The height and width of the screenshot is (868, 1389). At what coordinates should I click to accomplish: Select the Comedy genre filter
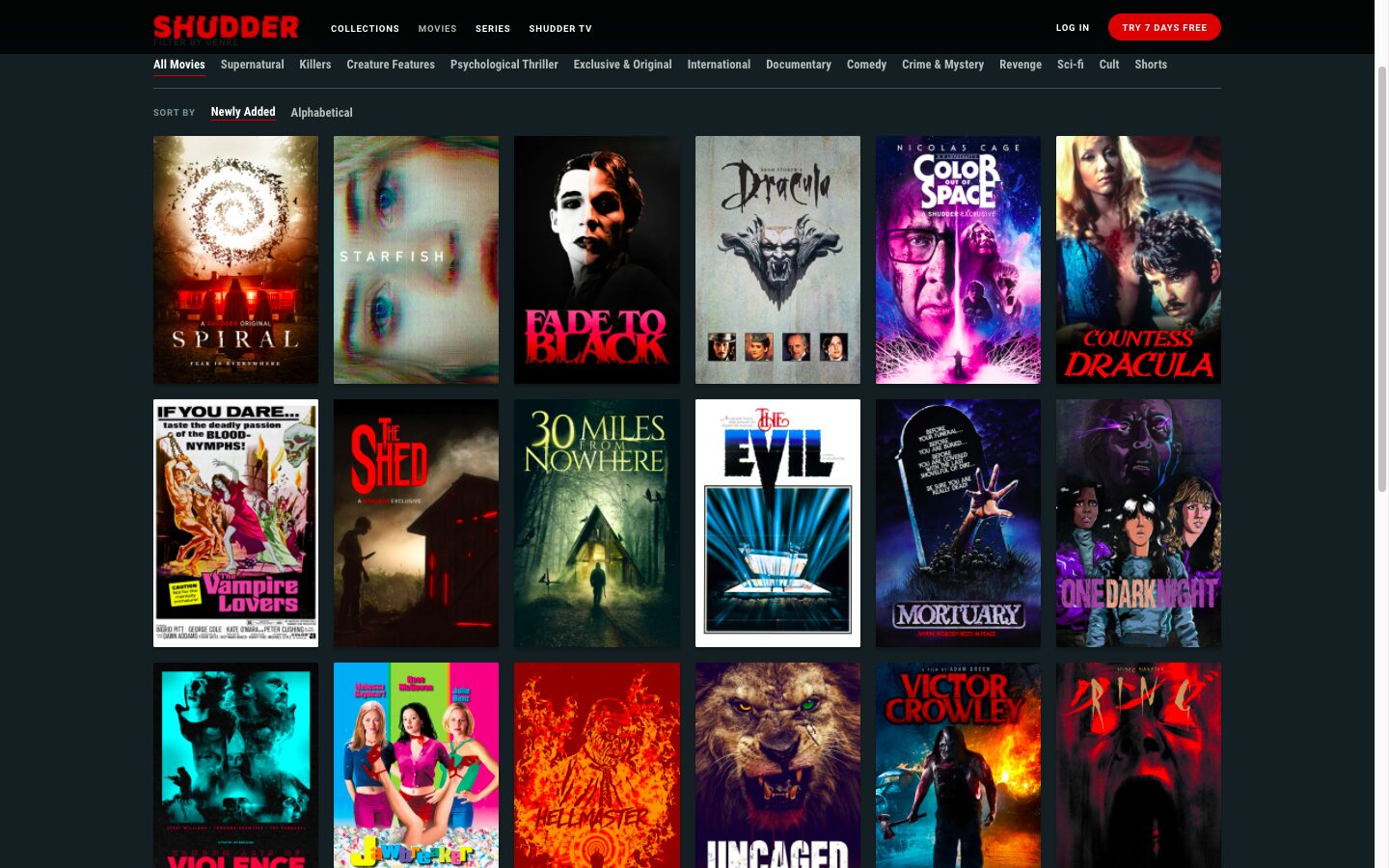point(866,65)
